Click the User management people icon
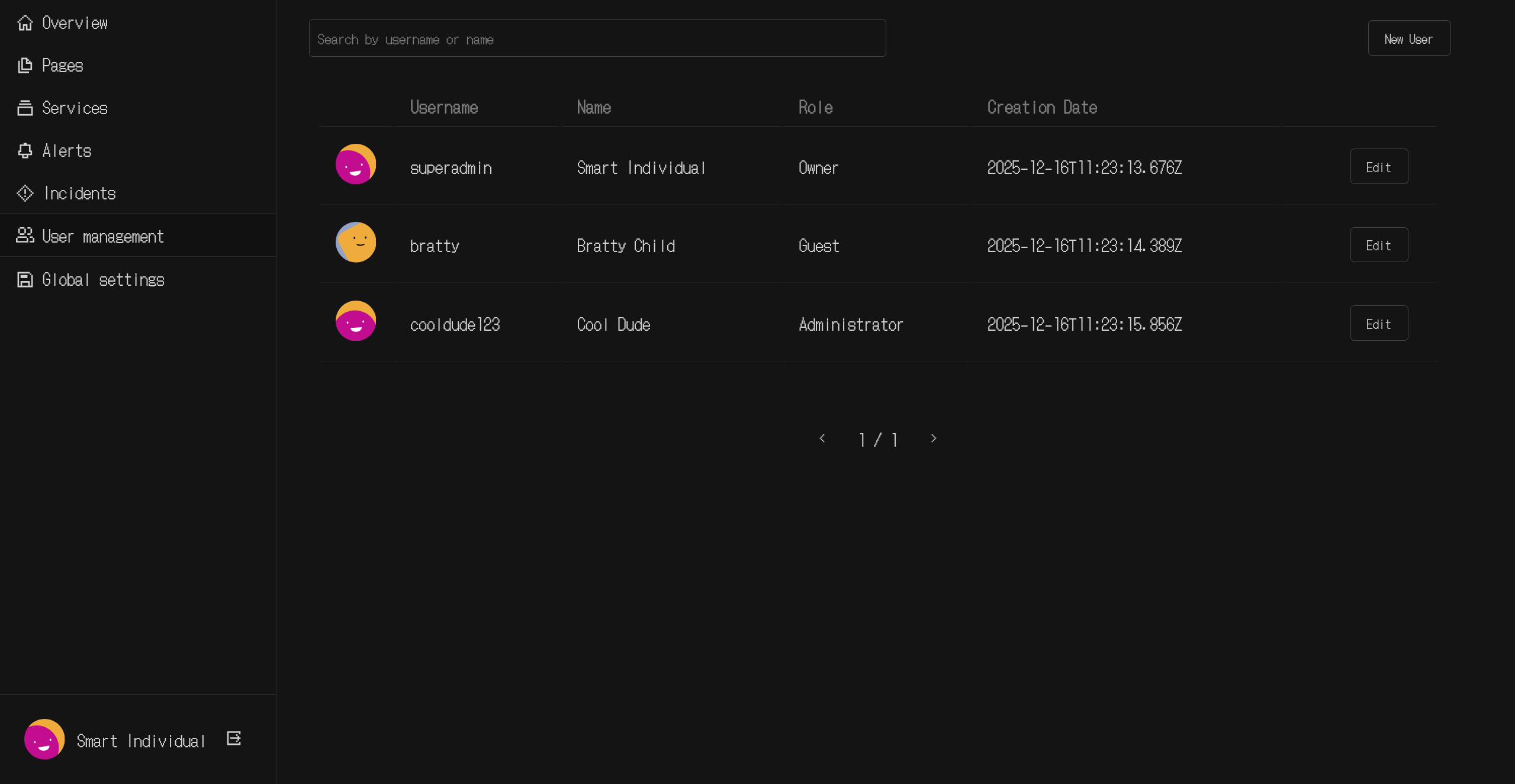Screen dimensions: 1515x784 click(25, 235)
